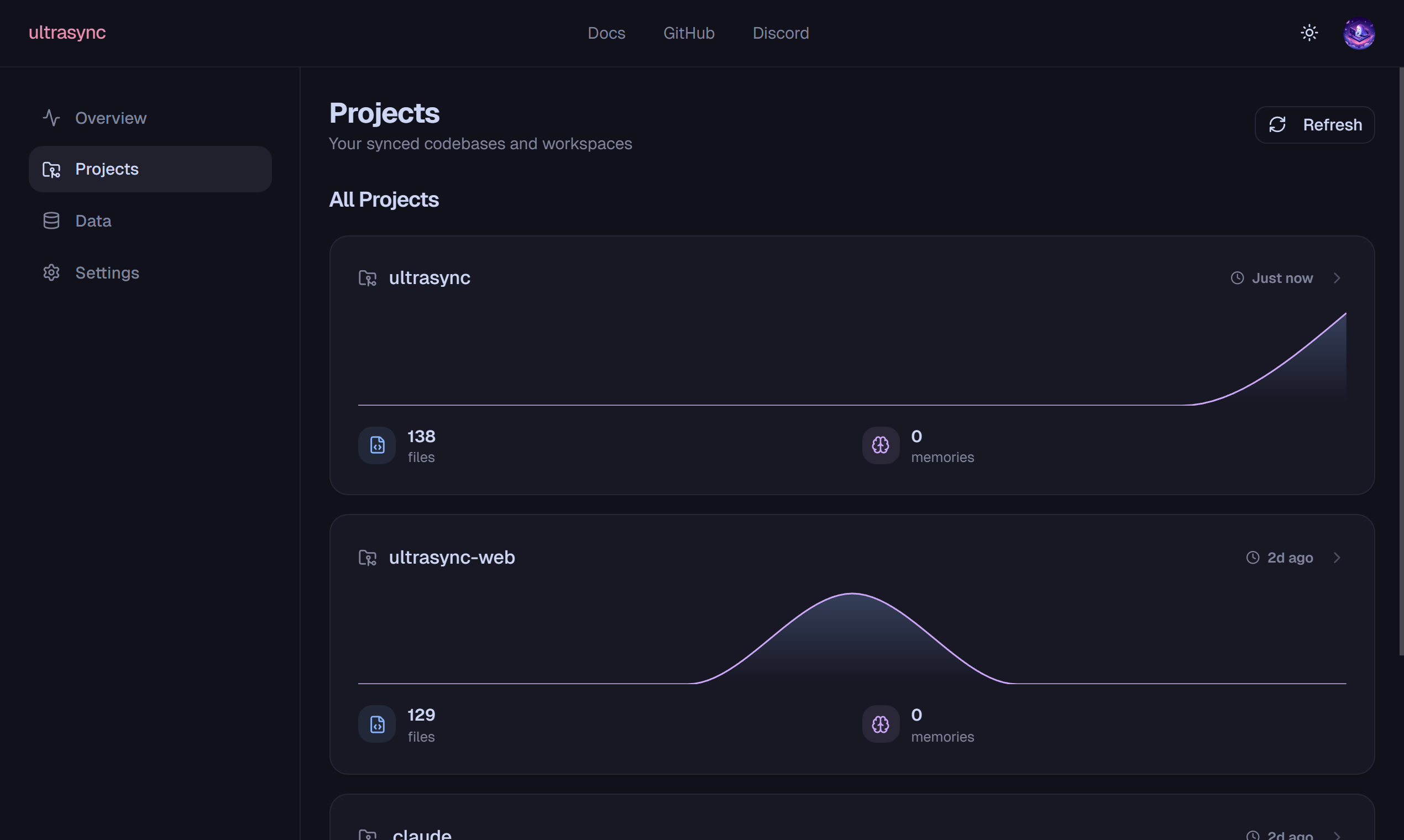Open Overview in the sidebar
Viewport: 1404px width, 840px height.
(x=111, y=118)
